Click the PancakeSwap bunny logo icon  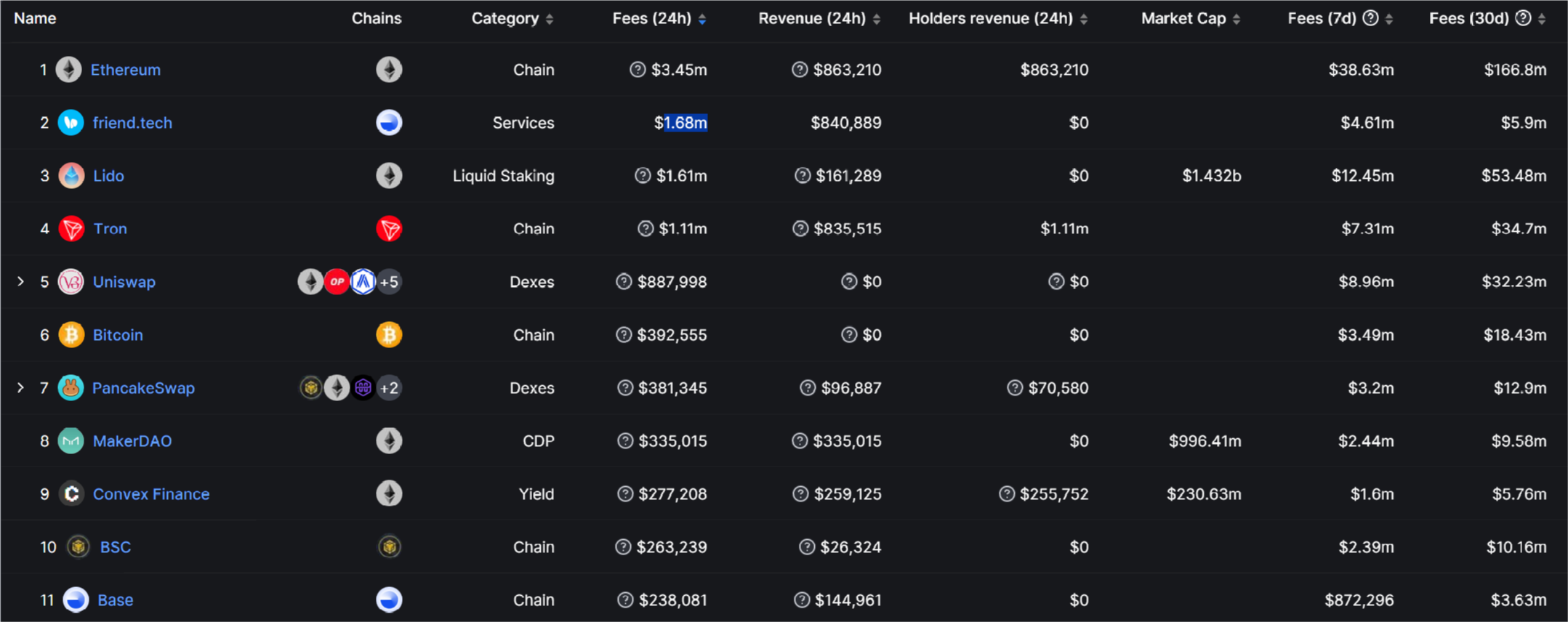point(71,388)
